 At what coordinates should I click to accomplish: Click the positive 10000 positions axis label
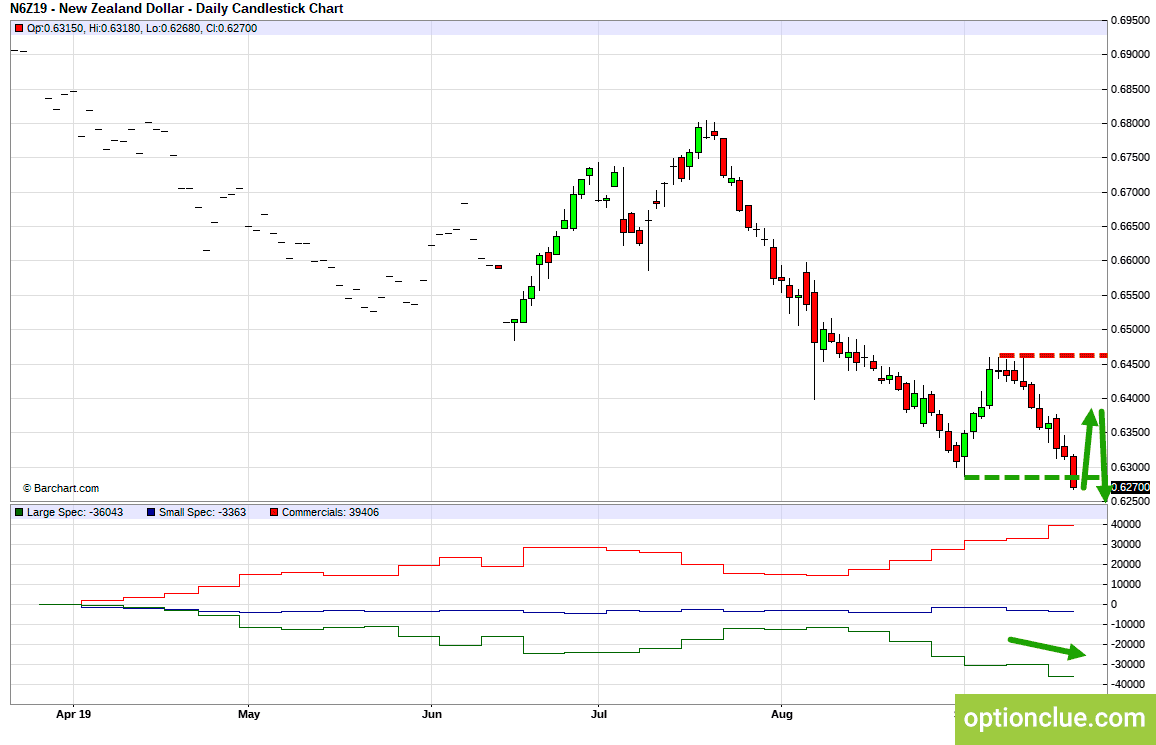(x=1124, y=584)
